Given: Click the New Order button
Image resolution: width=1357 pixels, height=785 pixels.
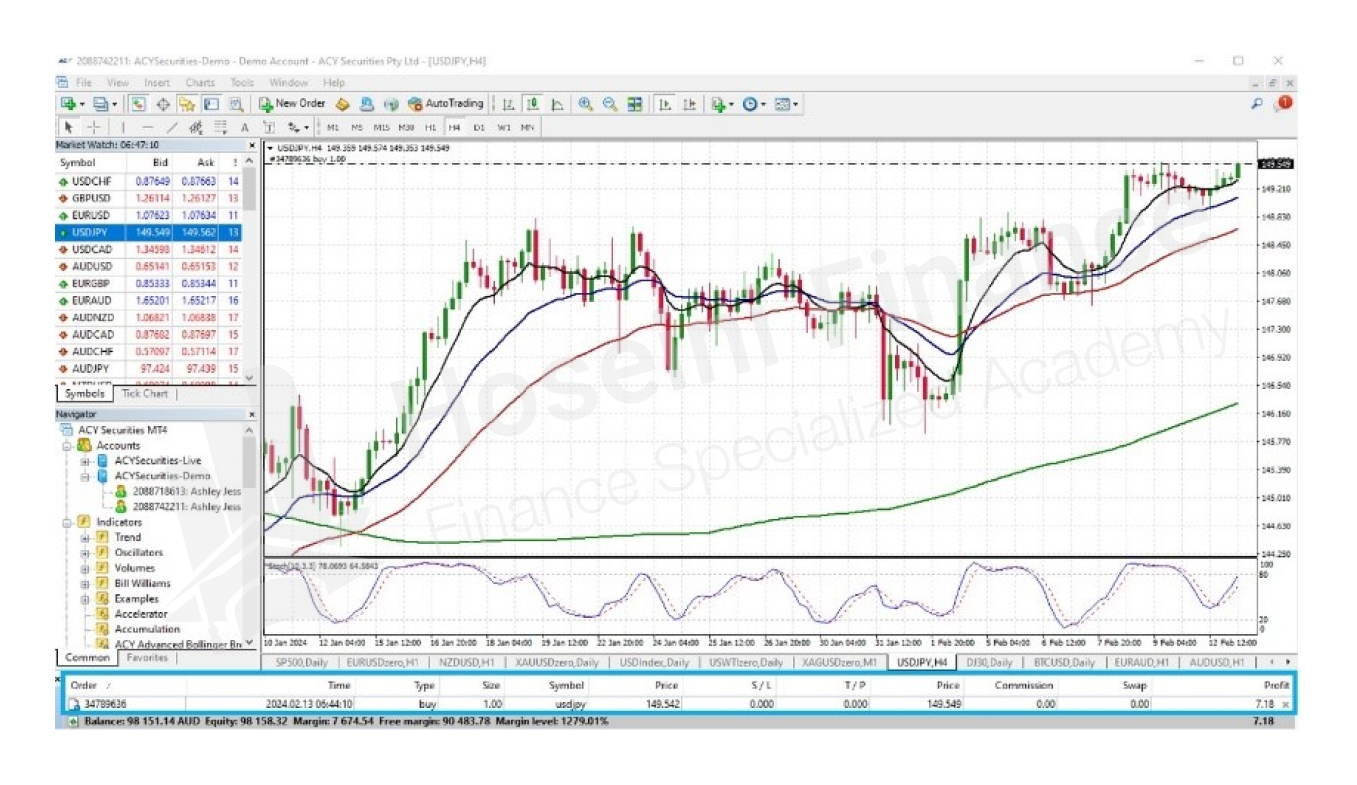Looking at the screenshot, I should coord(293,103).
